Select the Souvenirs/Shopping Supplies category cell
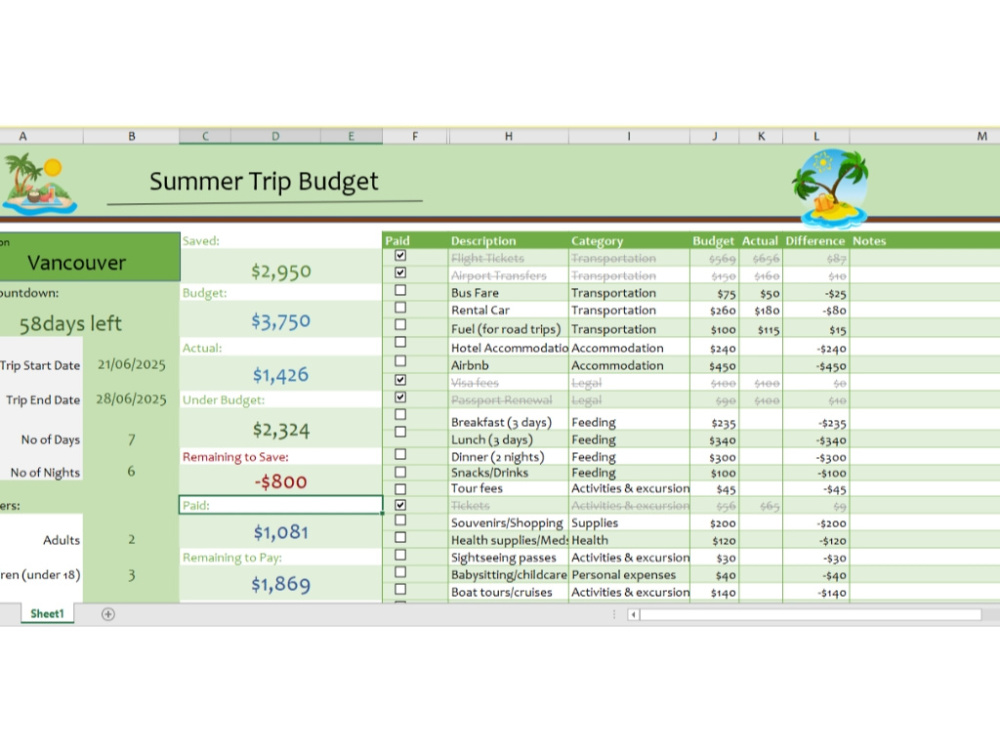The width and height of the screenshot is (1000, 750). pos(629,522)
